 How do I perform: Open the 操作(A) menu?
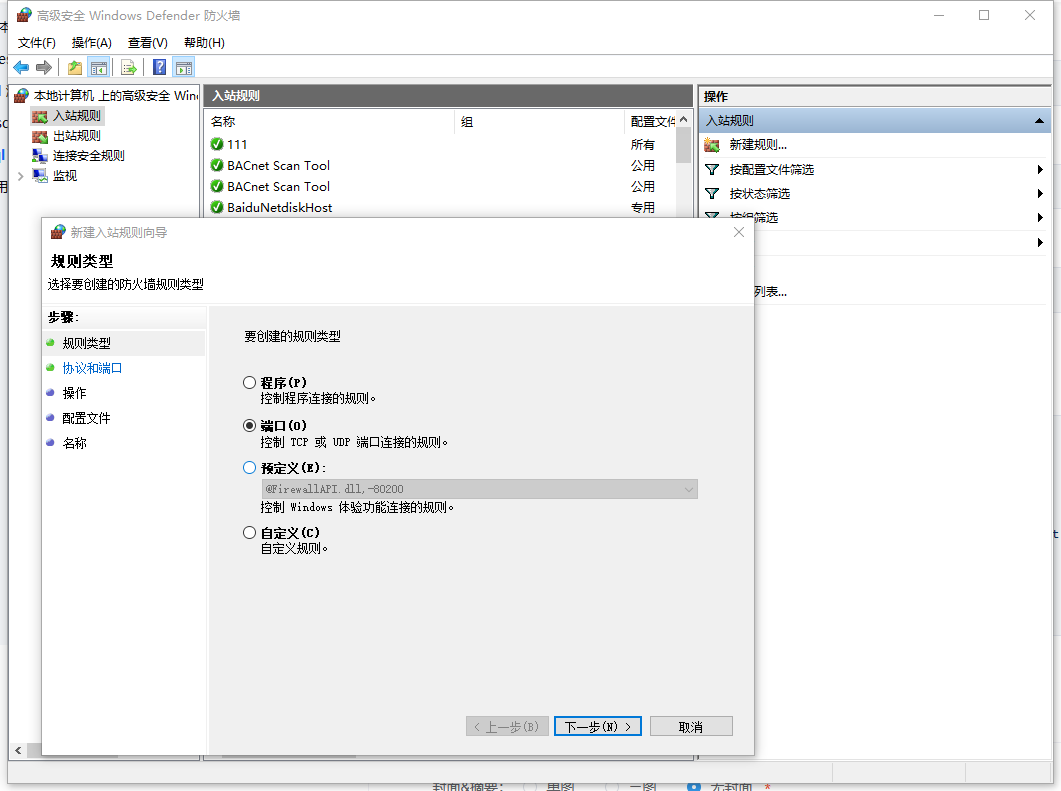tap(91, 43)
